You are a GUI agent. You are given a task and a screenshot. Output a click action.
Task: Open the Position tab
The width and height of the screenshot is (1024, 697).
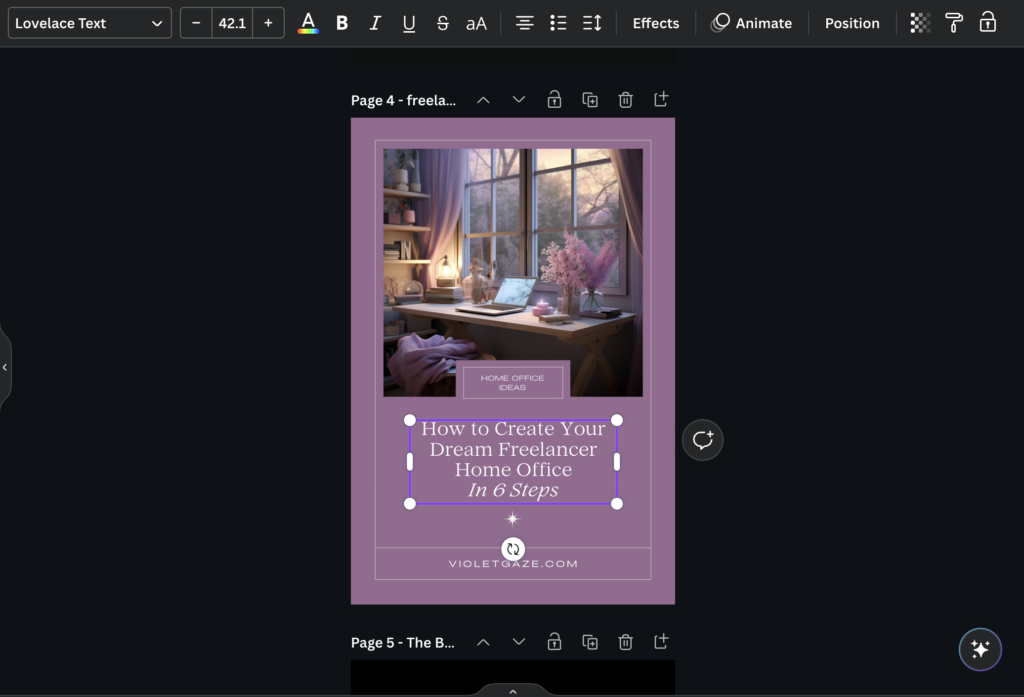click(852, 23)
